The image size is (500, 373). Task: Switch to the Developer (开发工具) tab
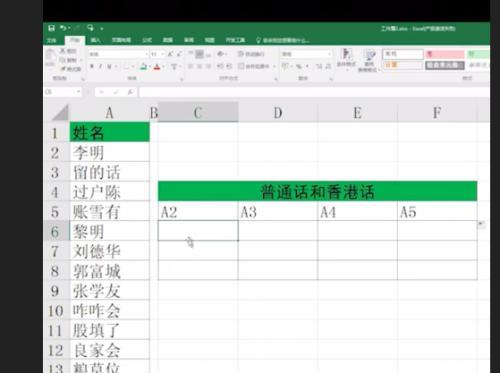235,40
